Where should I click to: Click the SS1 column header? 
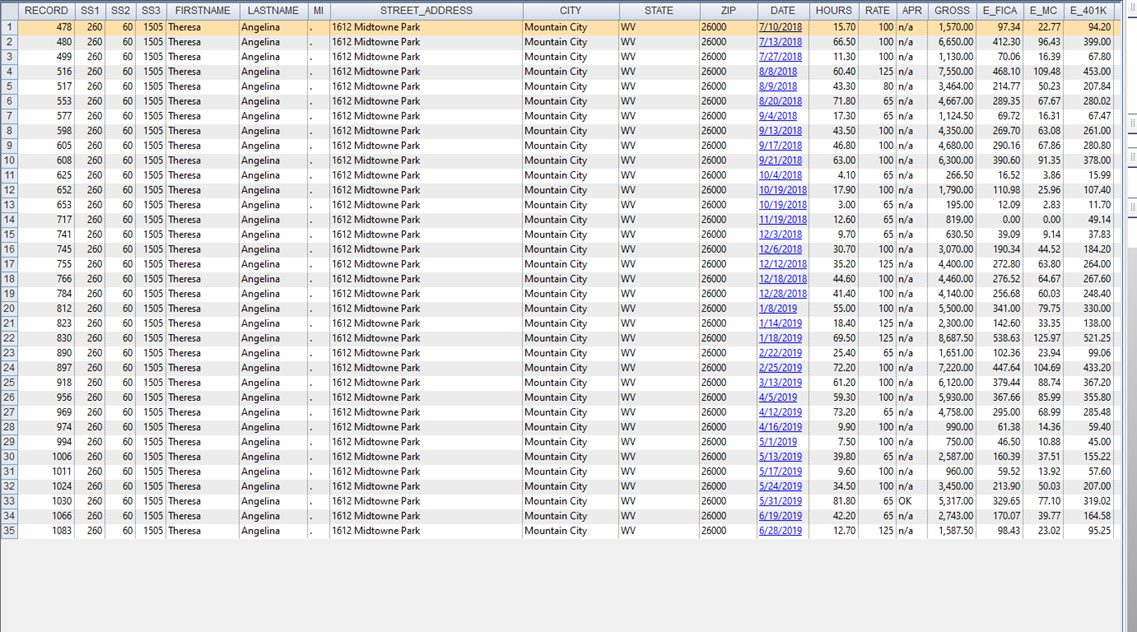pyautogui.click(x=90, y=10)
